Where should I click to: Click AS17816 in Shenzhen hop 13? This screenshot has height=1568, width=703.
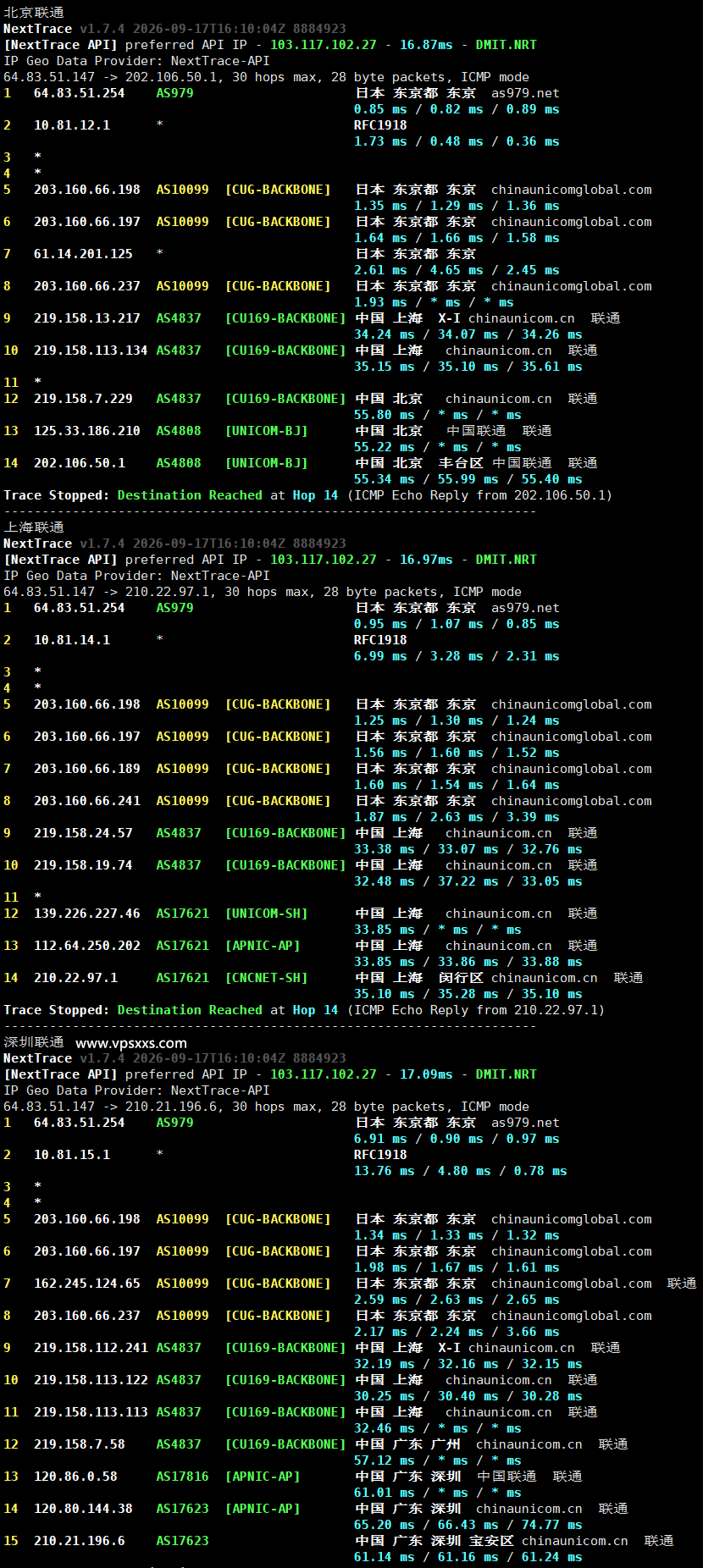[x=182, y=1477]
